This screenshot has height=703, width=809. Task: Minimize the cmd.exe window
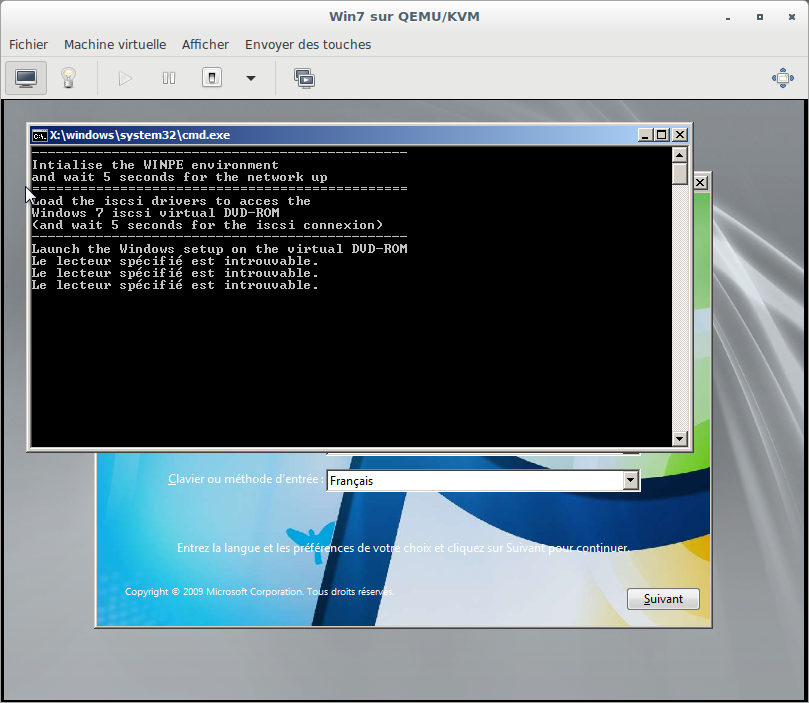[x=644, y=135]
